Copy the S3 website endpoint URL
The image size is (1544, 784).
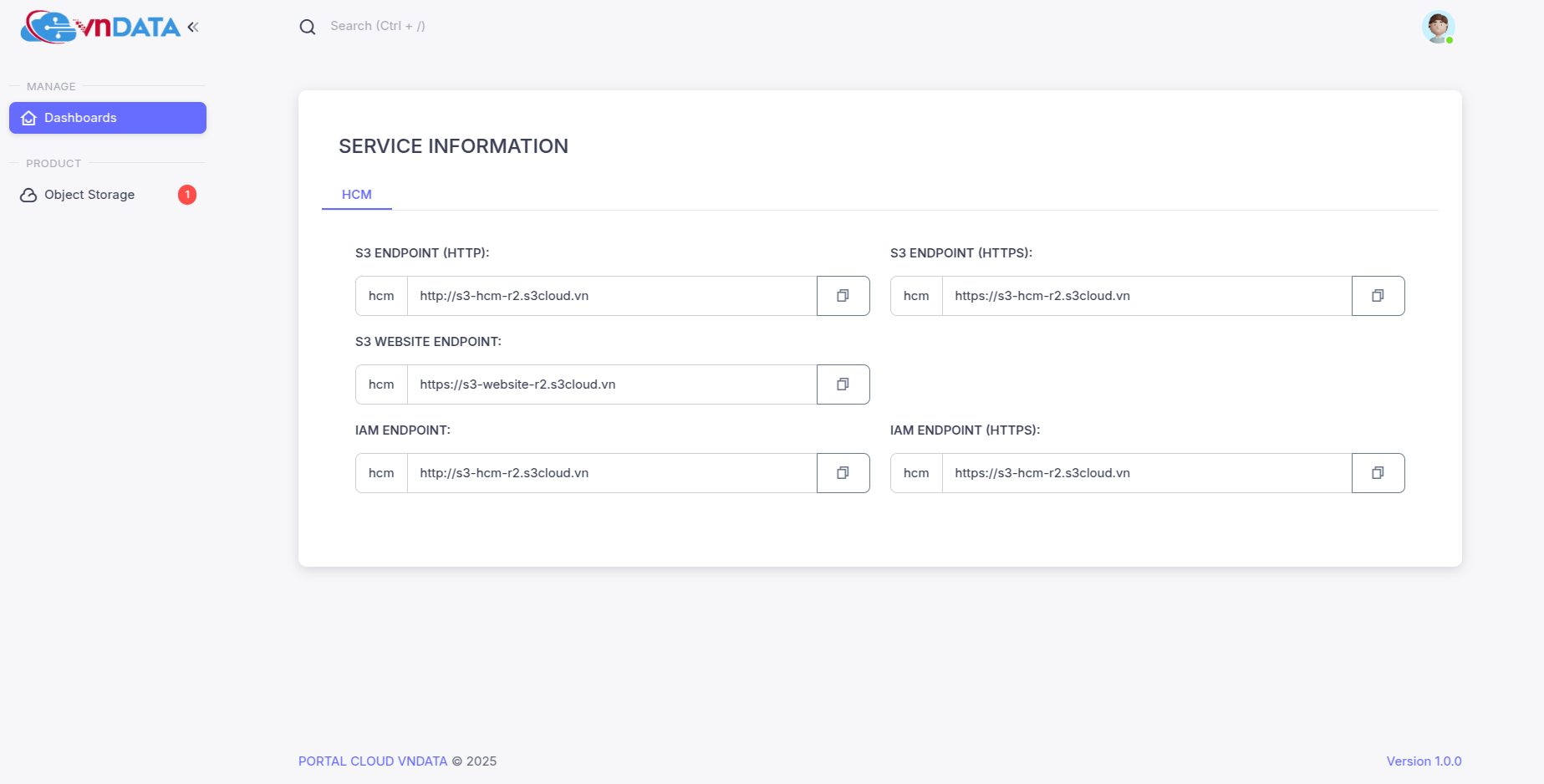tap(843, 384)
